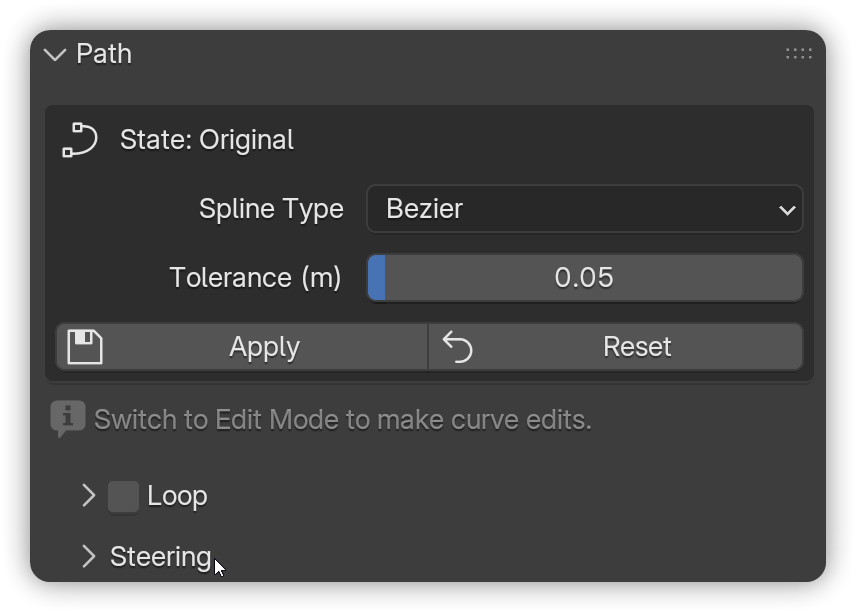Click the State: Original label
This screenshot has width=856, height=612.
(x=207, y=140)
